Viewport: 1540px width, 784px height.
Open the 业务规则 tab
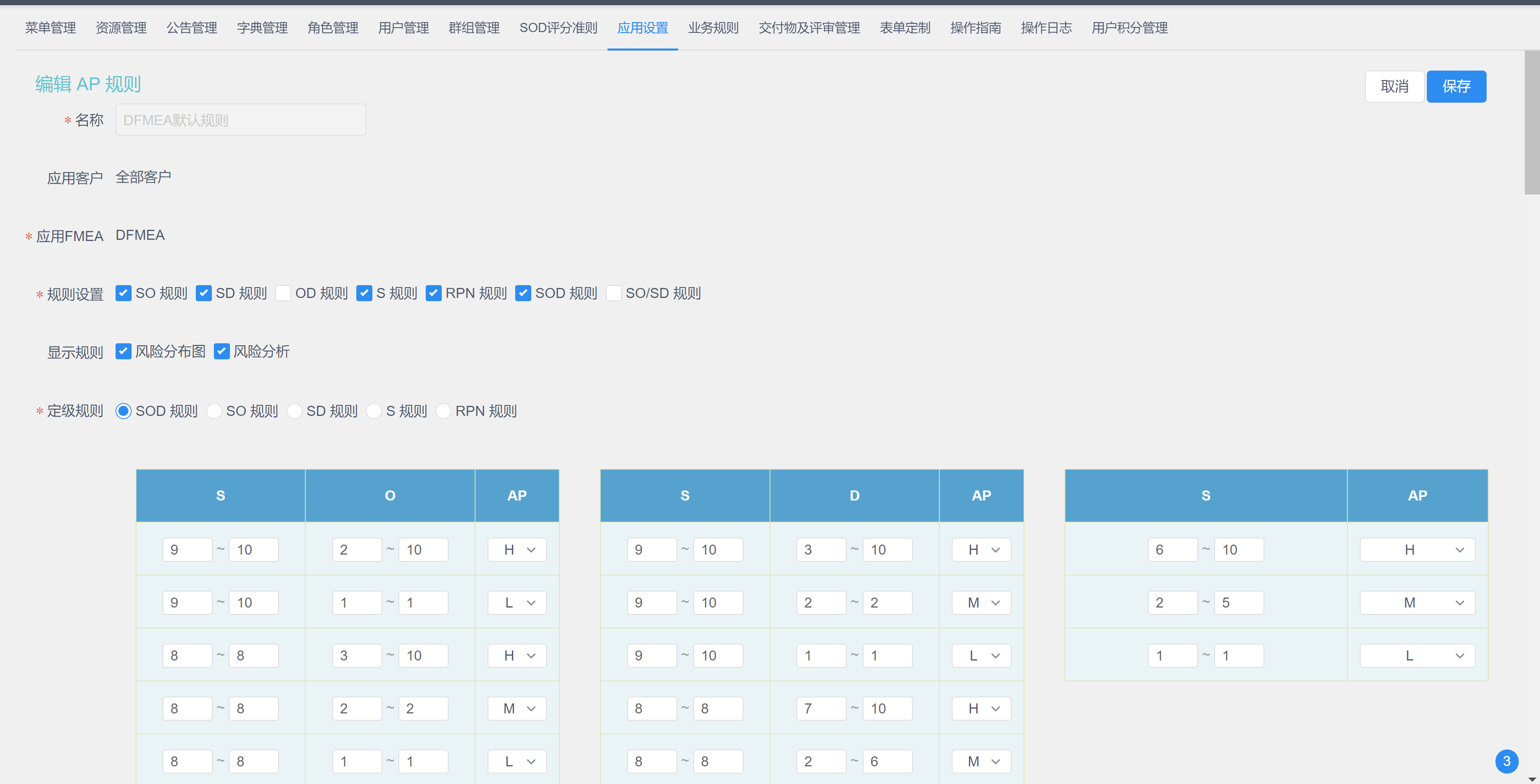pyautogui.click(x=713, y=28)
